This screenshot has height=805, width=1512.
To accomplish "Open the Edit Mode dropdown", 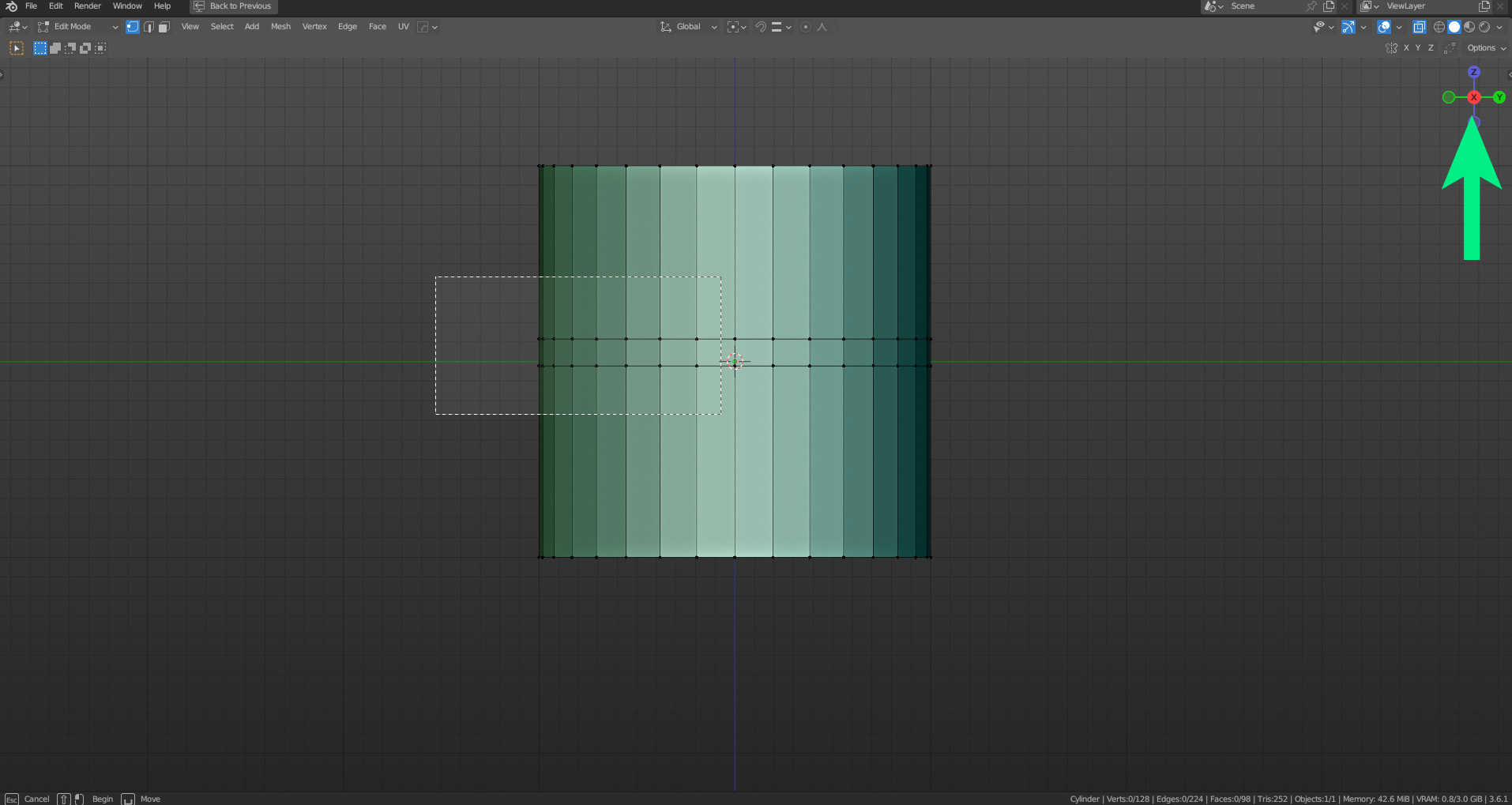I will (78, 27).
